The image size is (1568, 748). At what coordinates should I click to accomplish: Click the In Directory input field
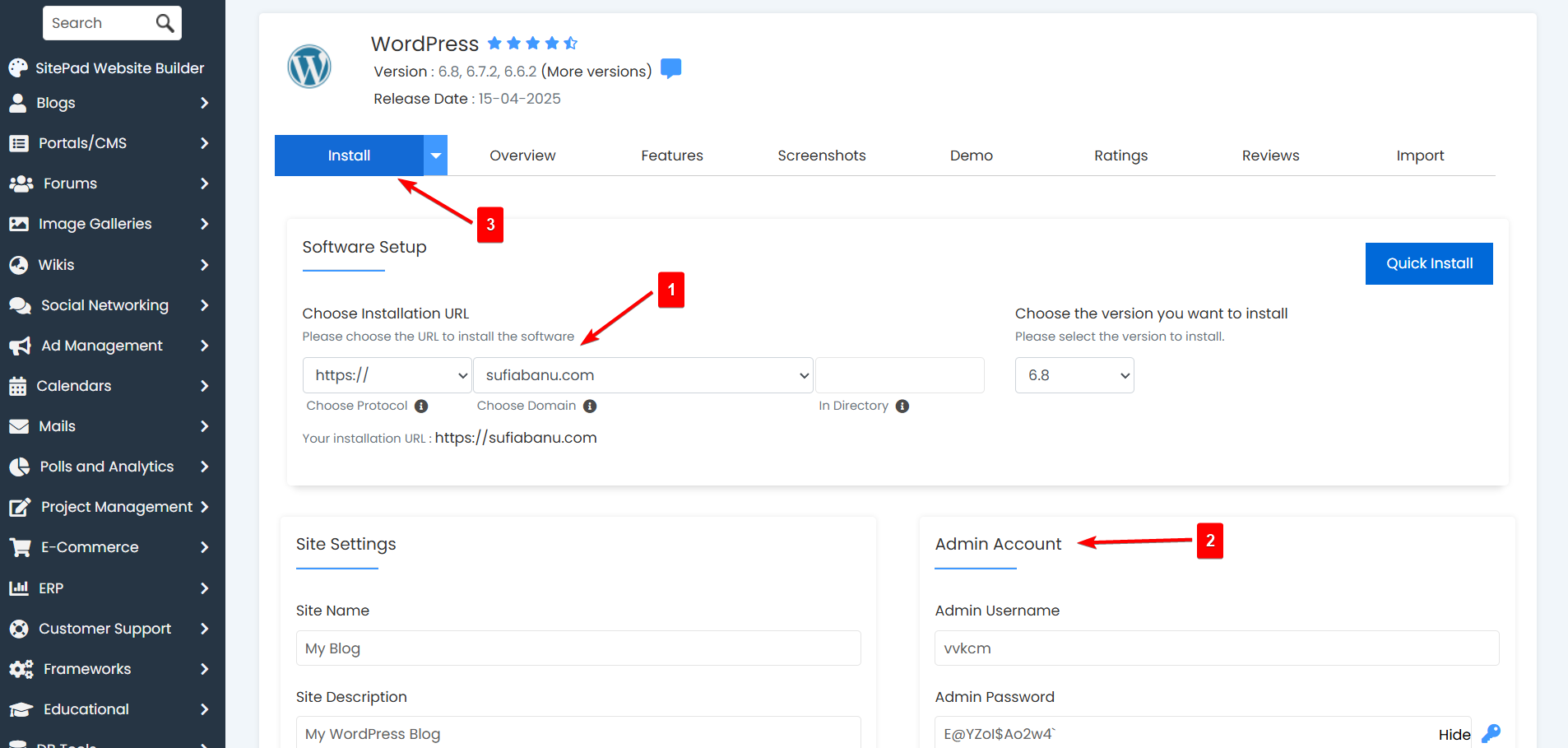click(900, 375)
